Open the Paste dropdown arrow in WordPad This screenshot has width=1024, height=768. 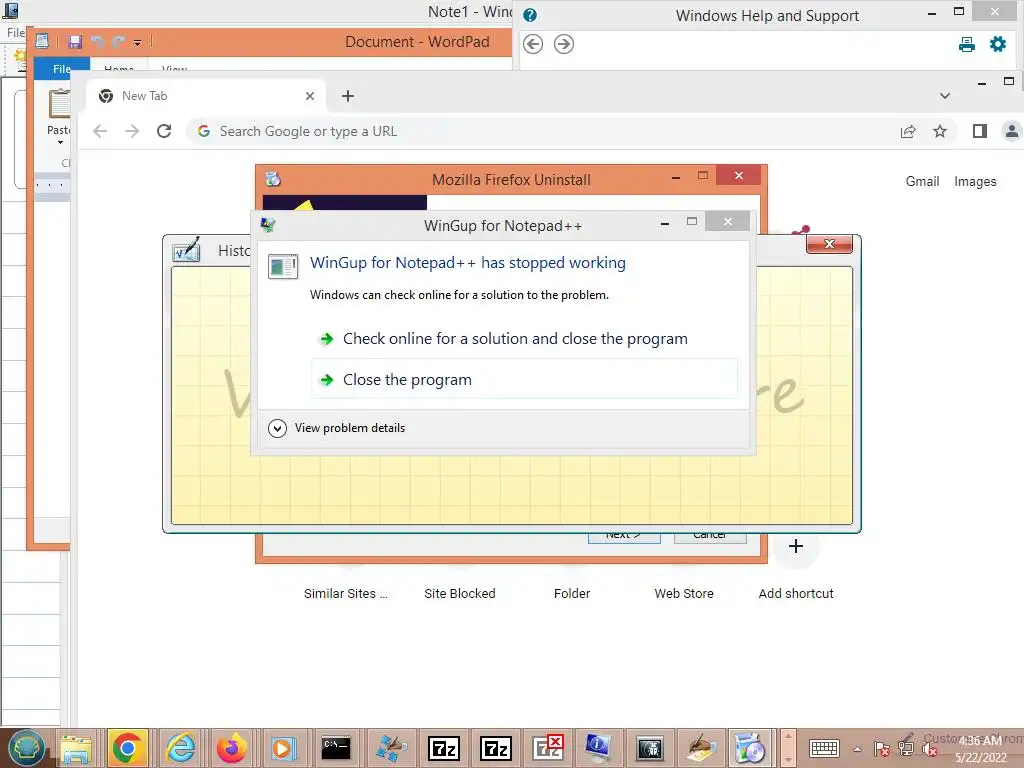[60, 142]
